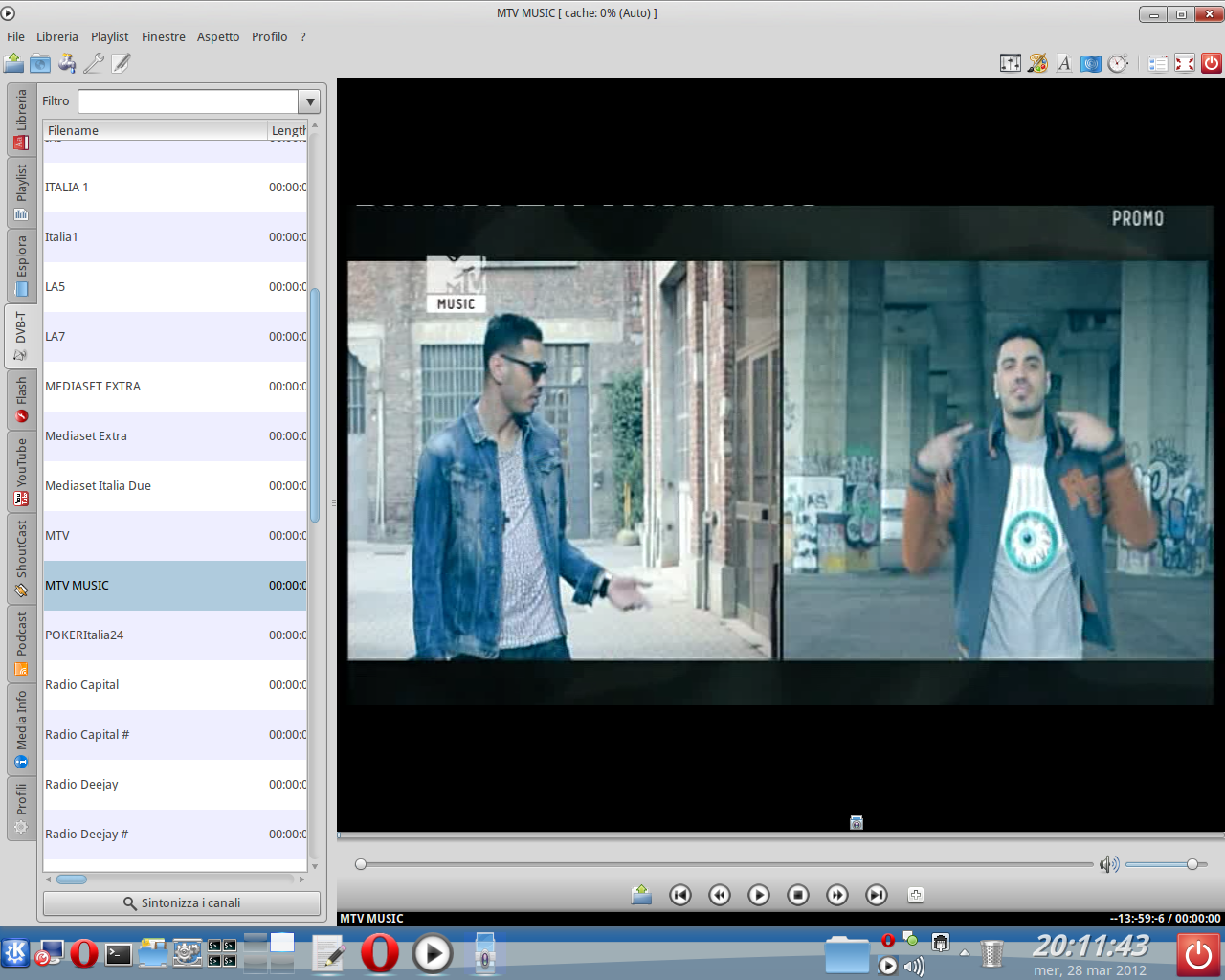Image resolution: width=1225 pixels, height=980 pixels.
Task: Toggle the compact list view icon
Action: pyautogui.click(x=1158, y=63)
